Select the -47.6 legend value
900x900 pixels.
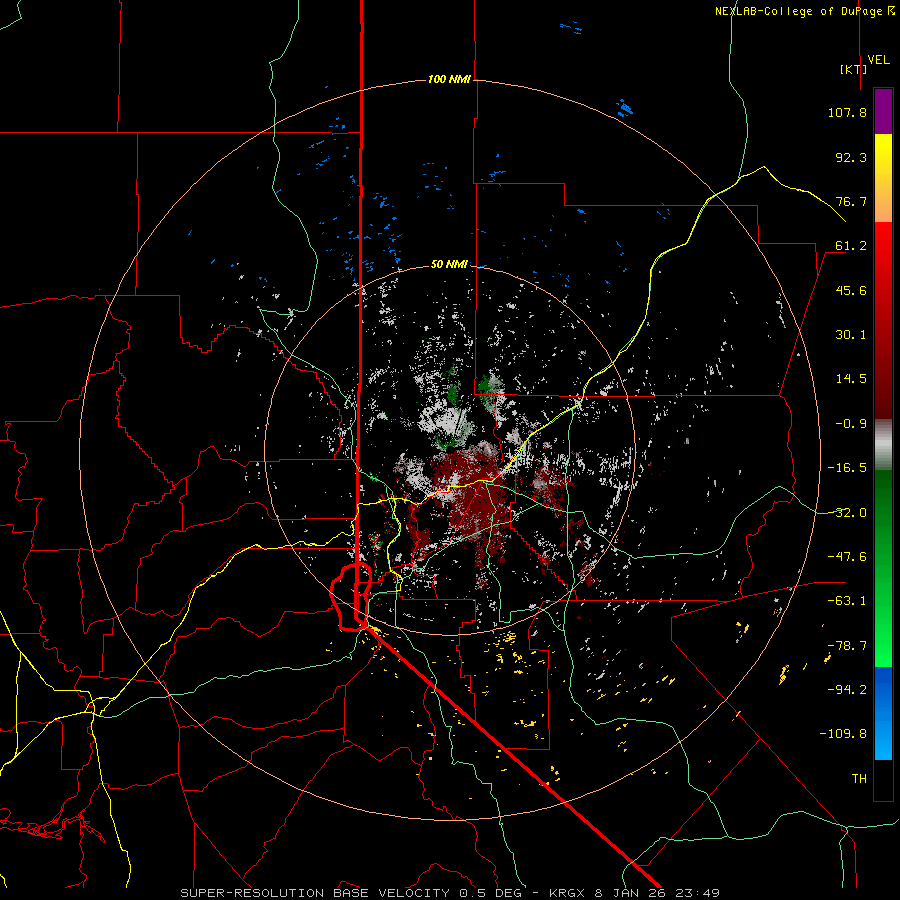847,557
